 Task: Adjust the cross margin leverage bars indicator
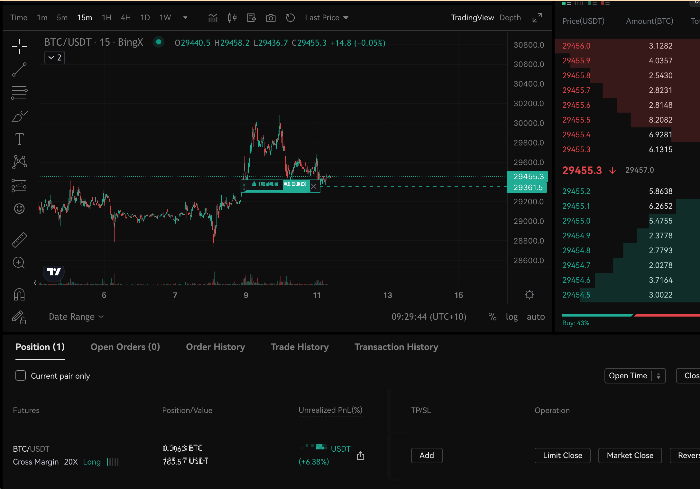[112, 462]
